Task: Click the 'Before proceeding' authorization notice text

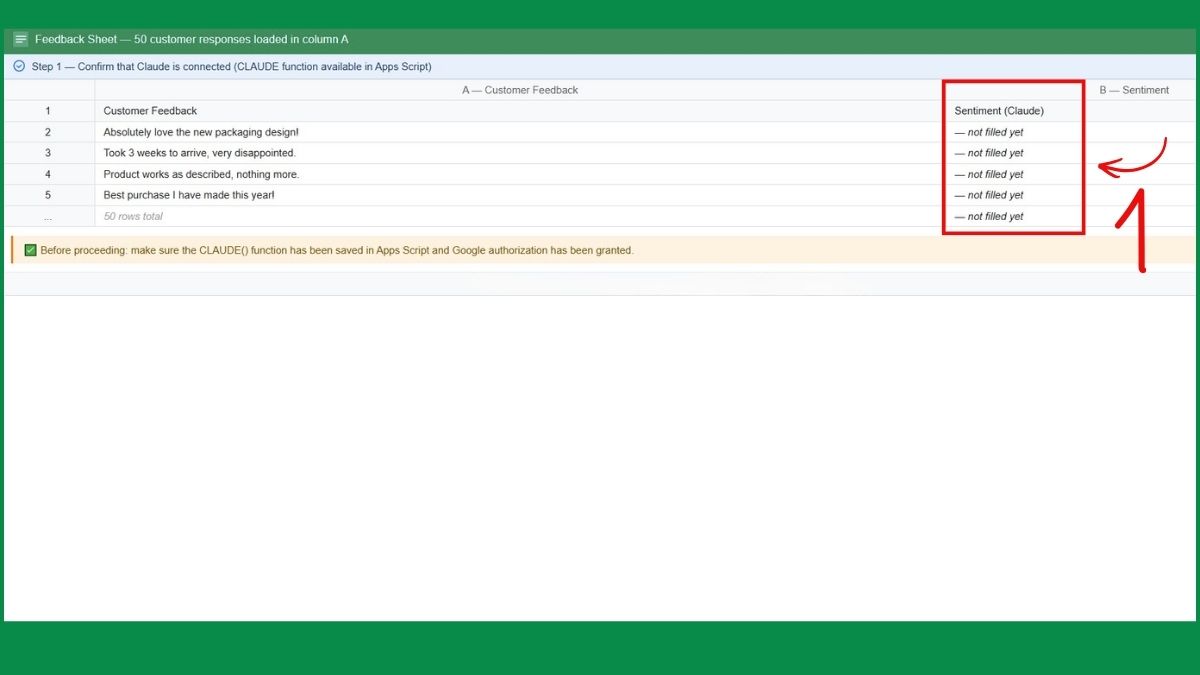Action: click(337, 250)
